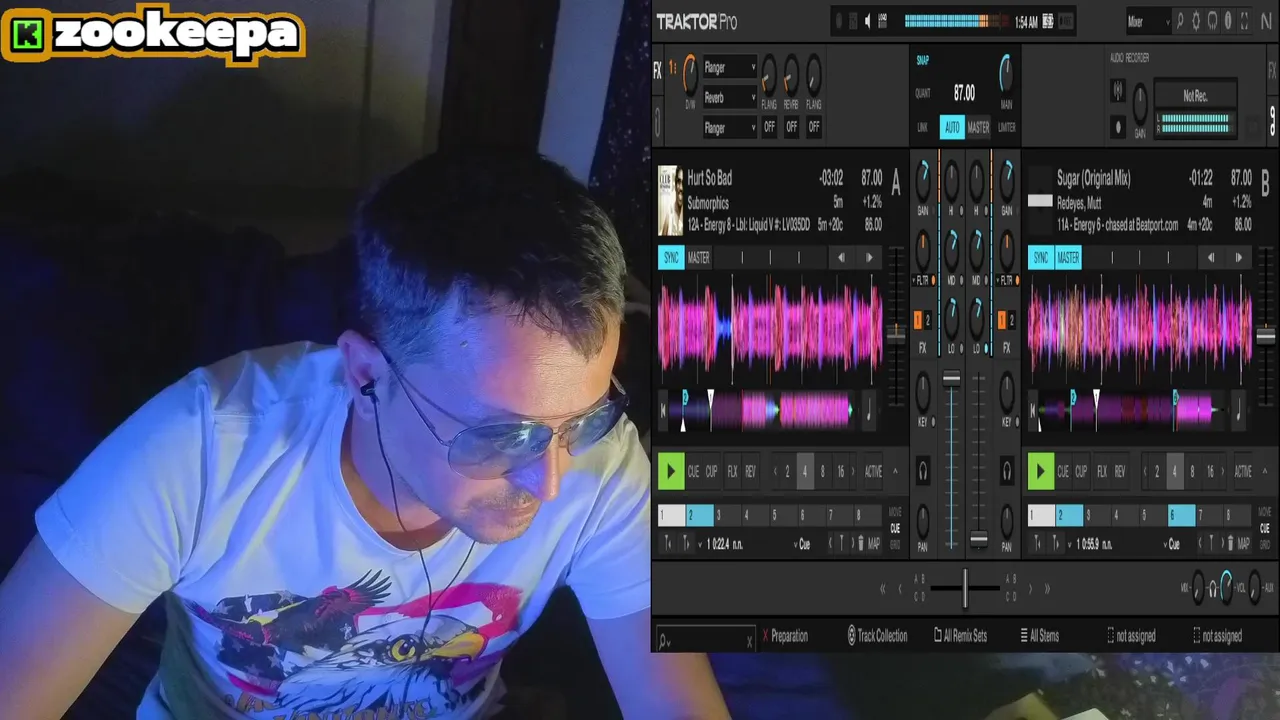Toggle cruise headphones icon in header

(1212, 20)
